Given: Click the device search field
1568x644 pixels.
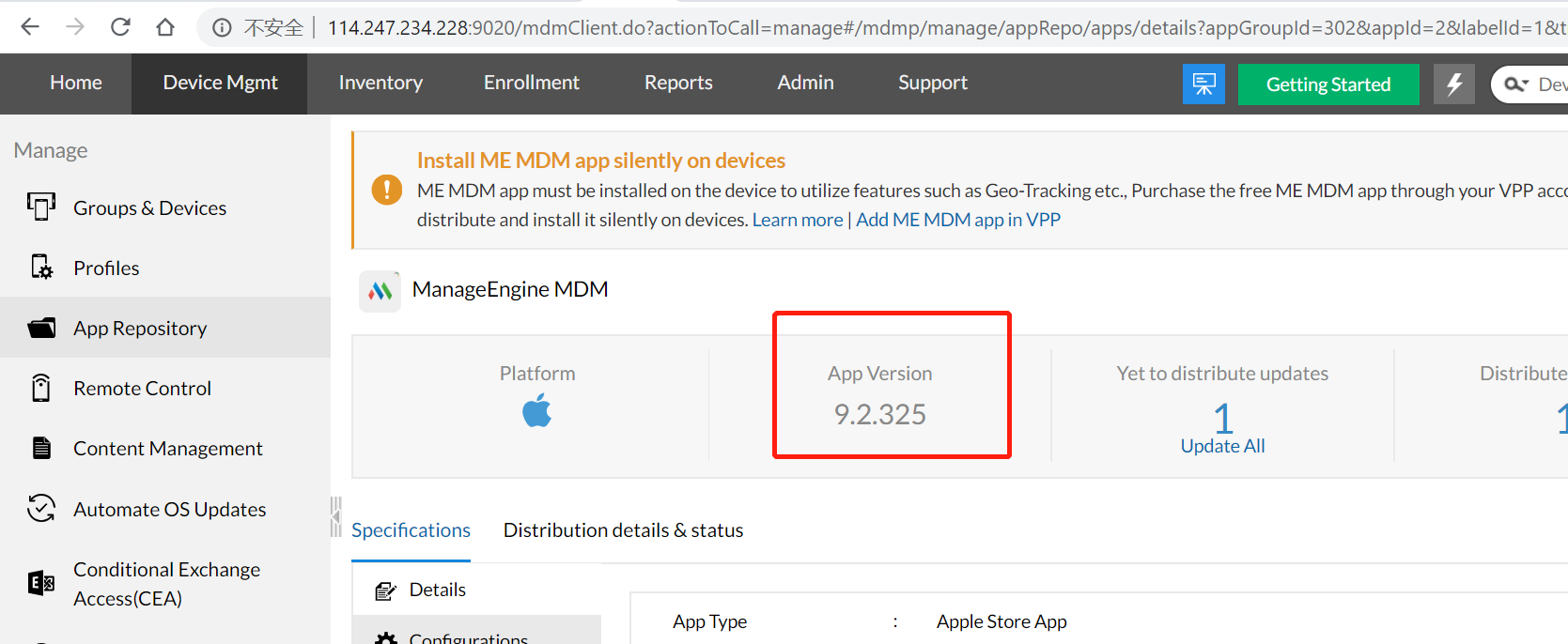Looking at the screenshot, I should pyautogui.click(x=1552, y=84).
